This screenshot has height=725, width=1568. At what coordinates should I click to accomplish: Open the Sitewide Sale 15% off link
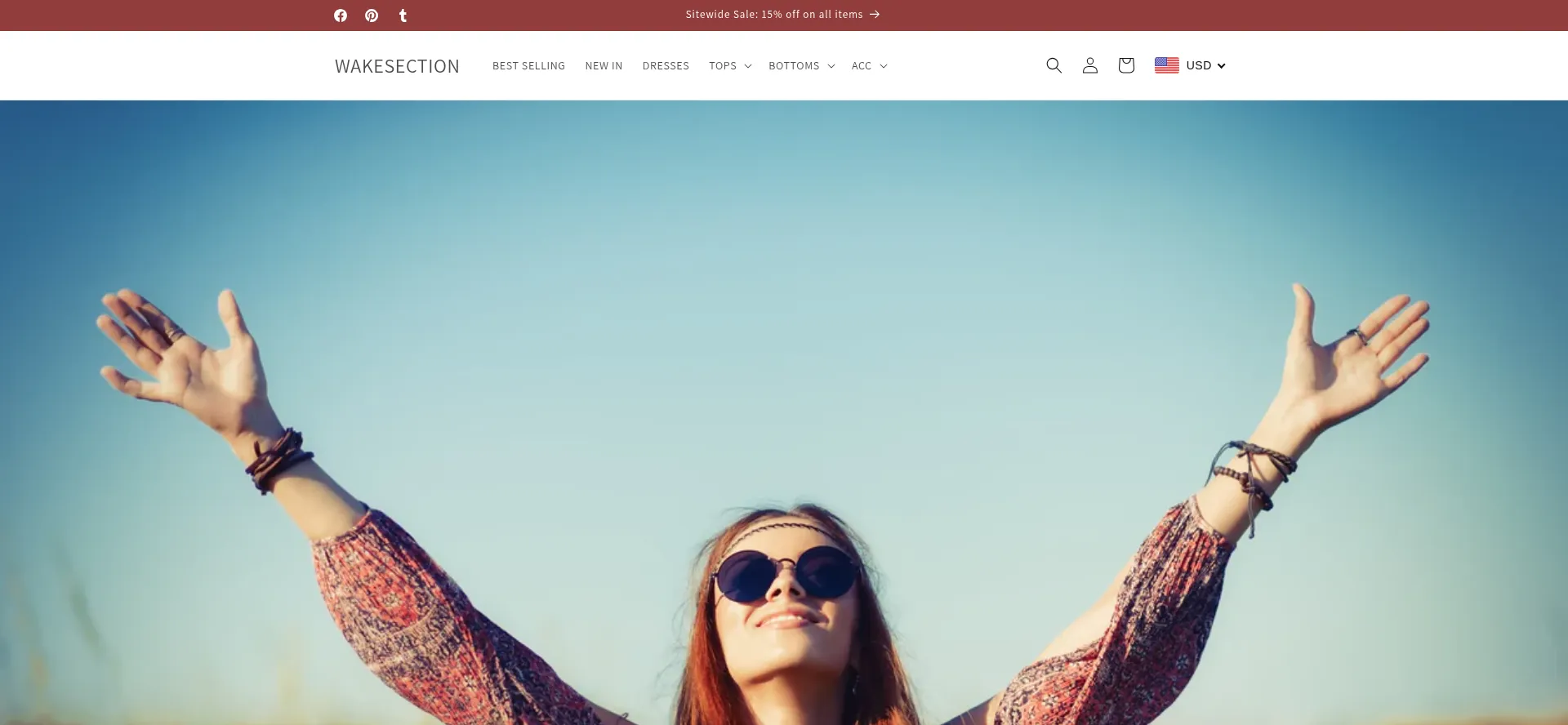[773, 15]
